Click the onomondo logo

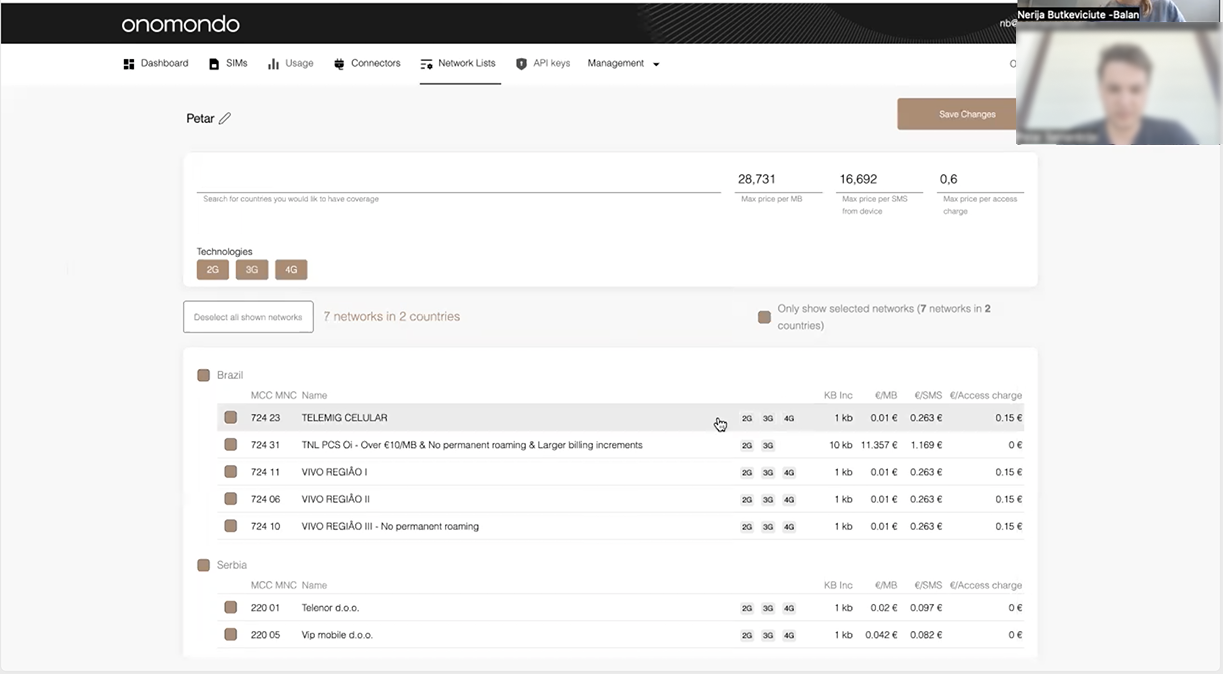[x=180, y=23]
